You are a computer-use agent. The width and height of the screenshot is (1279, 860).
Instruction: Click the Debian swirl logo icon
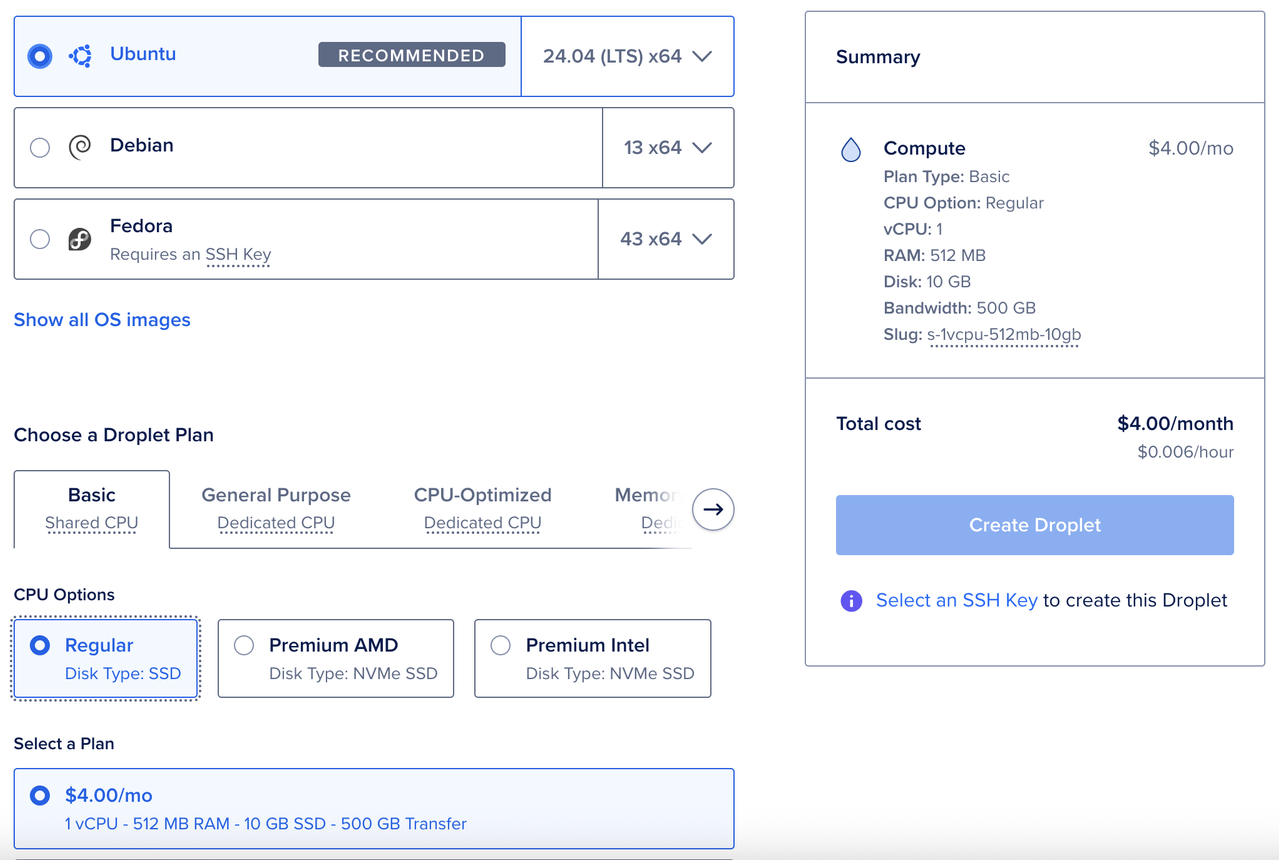pyautogui.click(x=80, y=148)
